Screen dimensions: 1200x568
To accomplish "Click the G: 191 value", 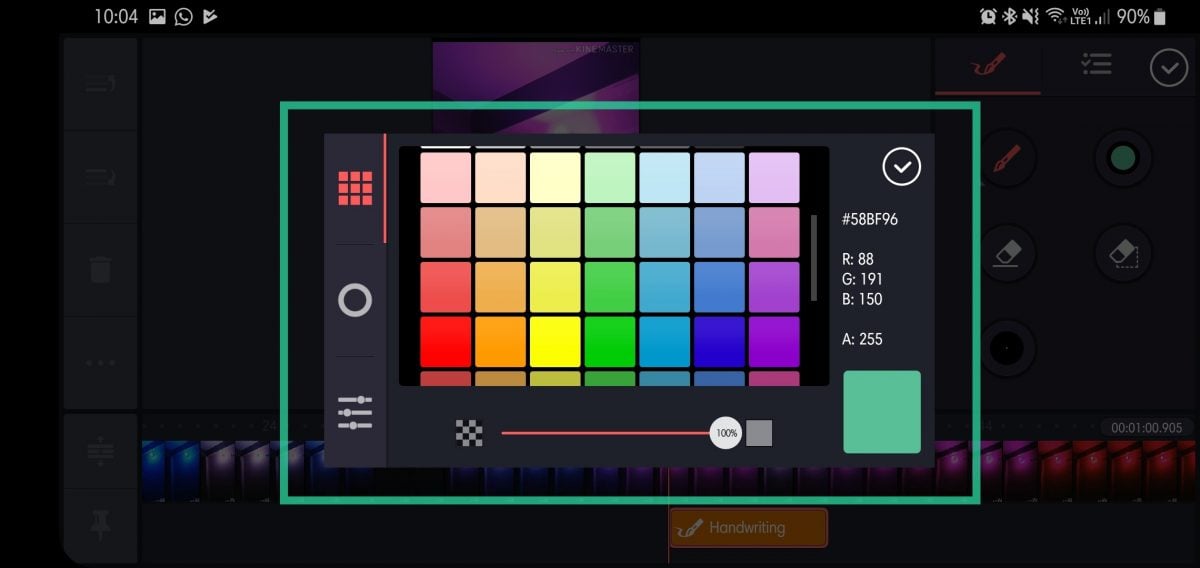I will [x=862, y=279].
